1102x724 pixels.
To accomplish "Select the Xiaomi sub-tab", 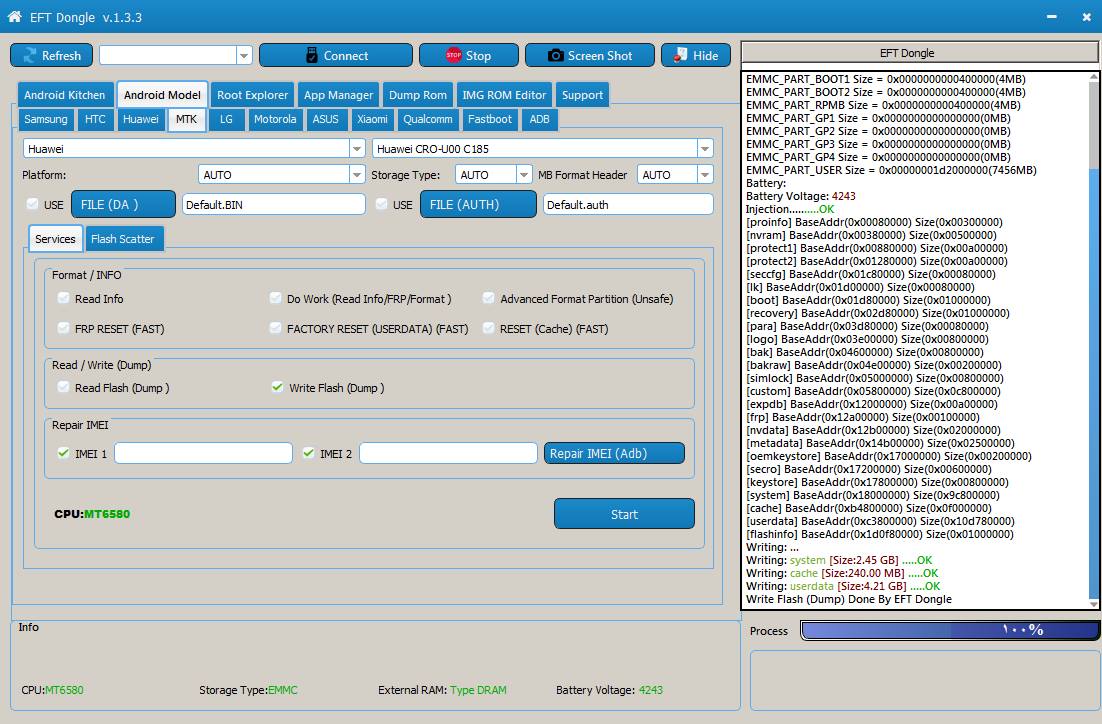I will (x=372, y=119).
